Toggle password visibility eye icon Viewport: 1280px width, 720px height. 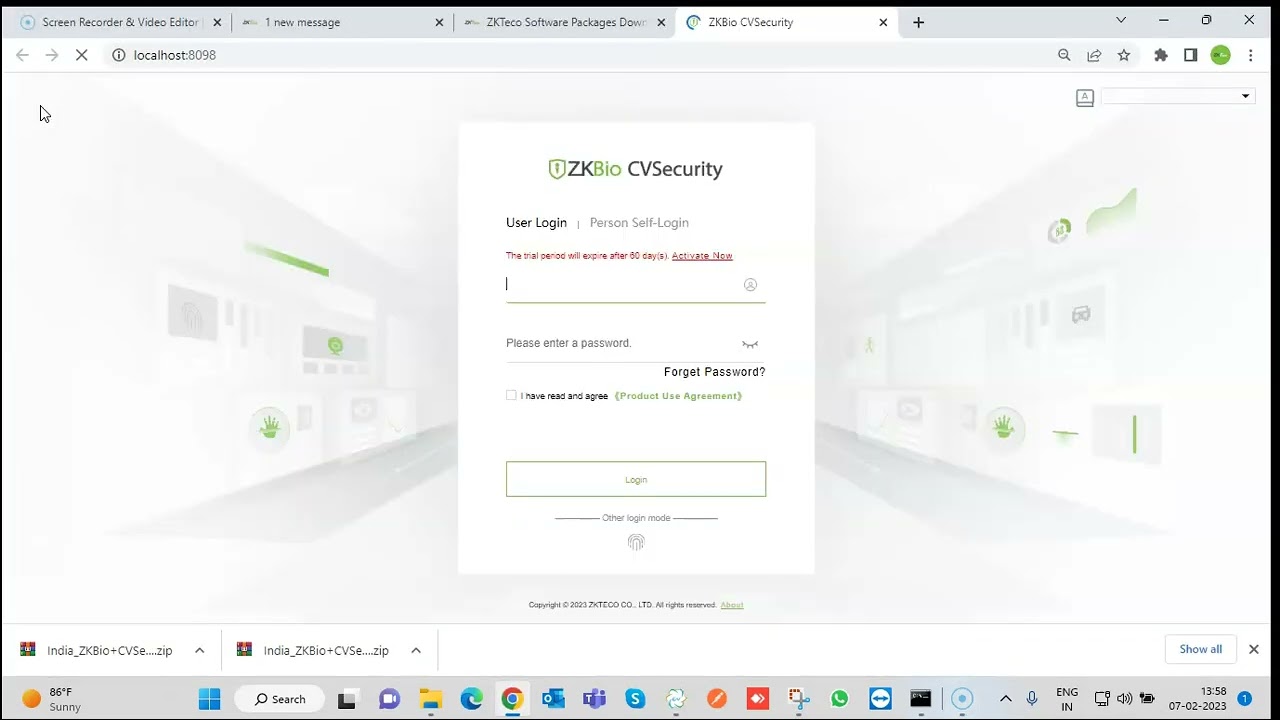(x=750, y=344)
